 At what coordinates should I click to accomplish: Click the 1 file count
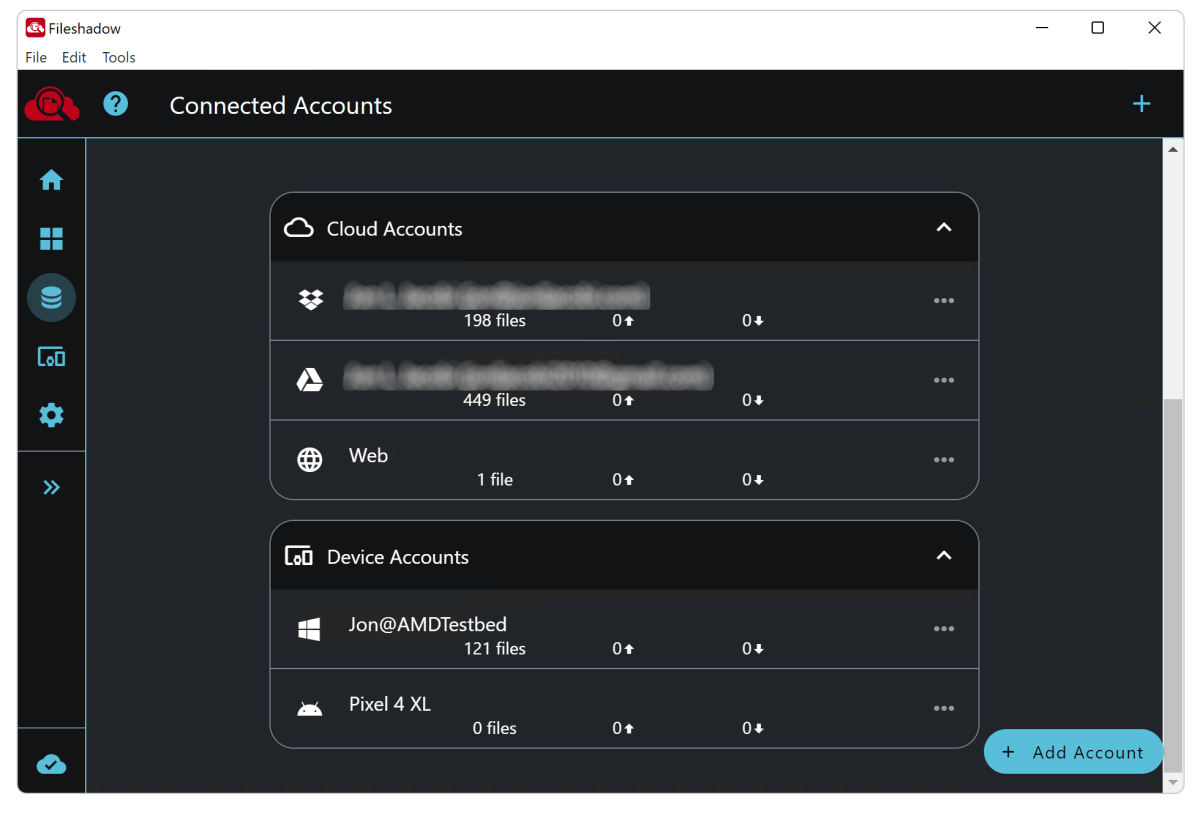click(x=494, y=480)
